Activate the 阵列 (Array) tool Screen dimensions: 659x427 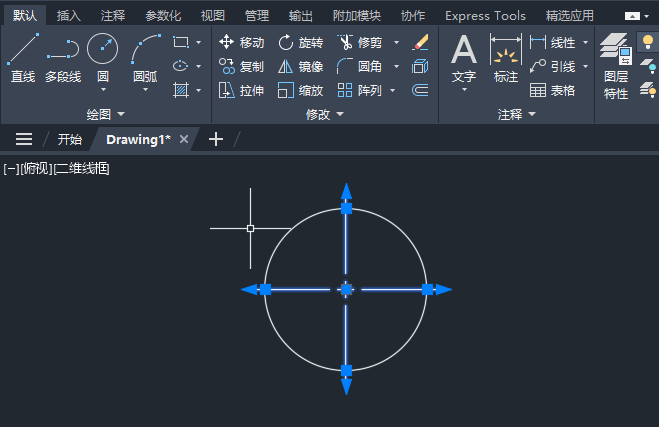(x=360, y=90)
